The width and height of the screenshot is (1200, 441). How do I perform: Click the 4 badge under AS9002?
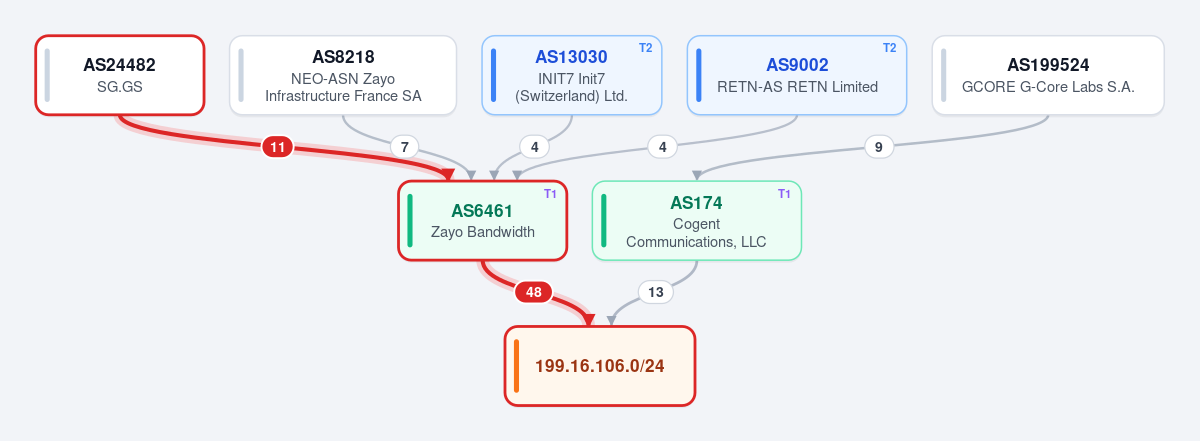point(662,147)
